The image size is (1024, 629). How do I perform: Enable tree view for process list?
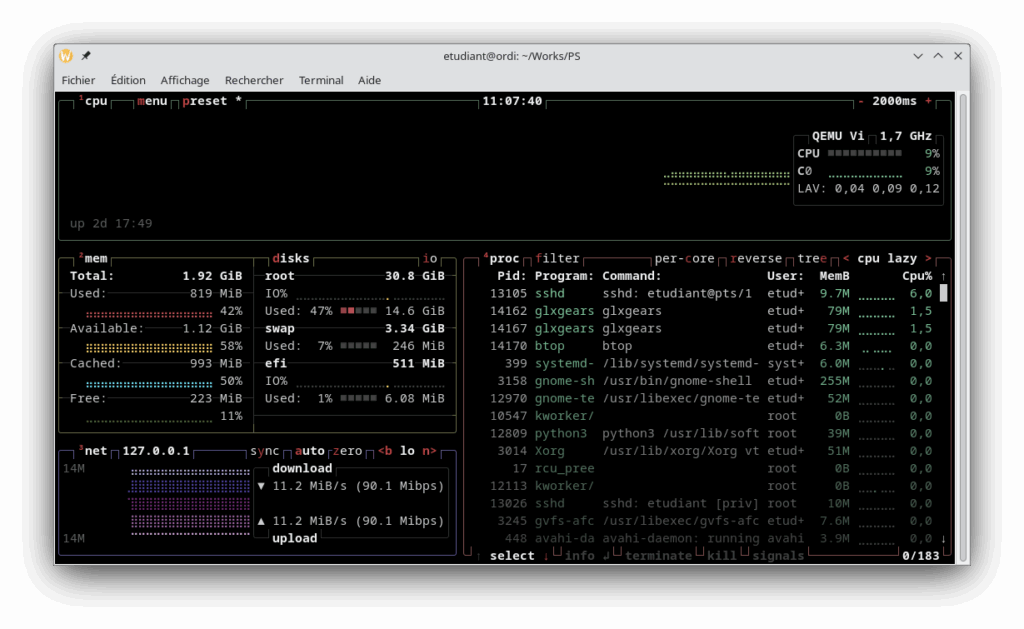pos(812,258)
